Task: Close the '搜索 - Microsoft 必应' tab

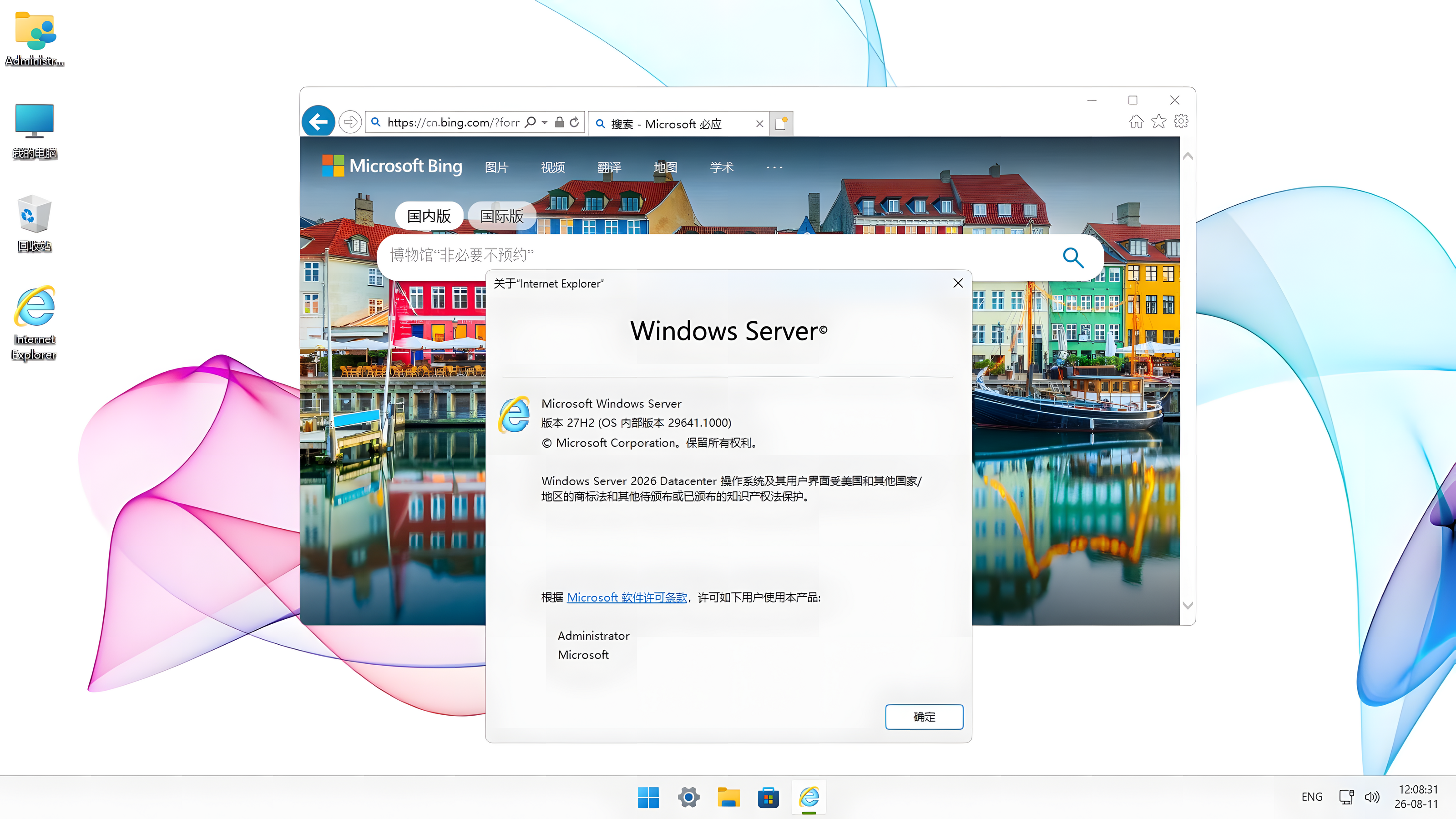Action: 760,124
